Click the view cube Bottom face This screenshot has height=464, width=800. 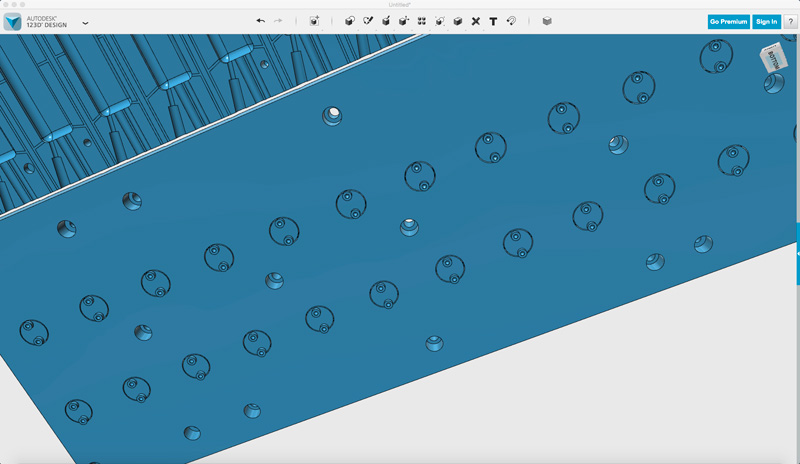click(773, 60)
